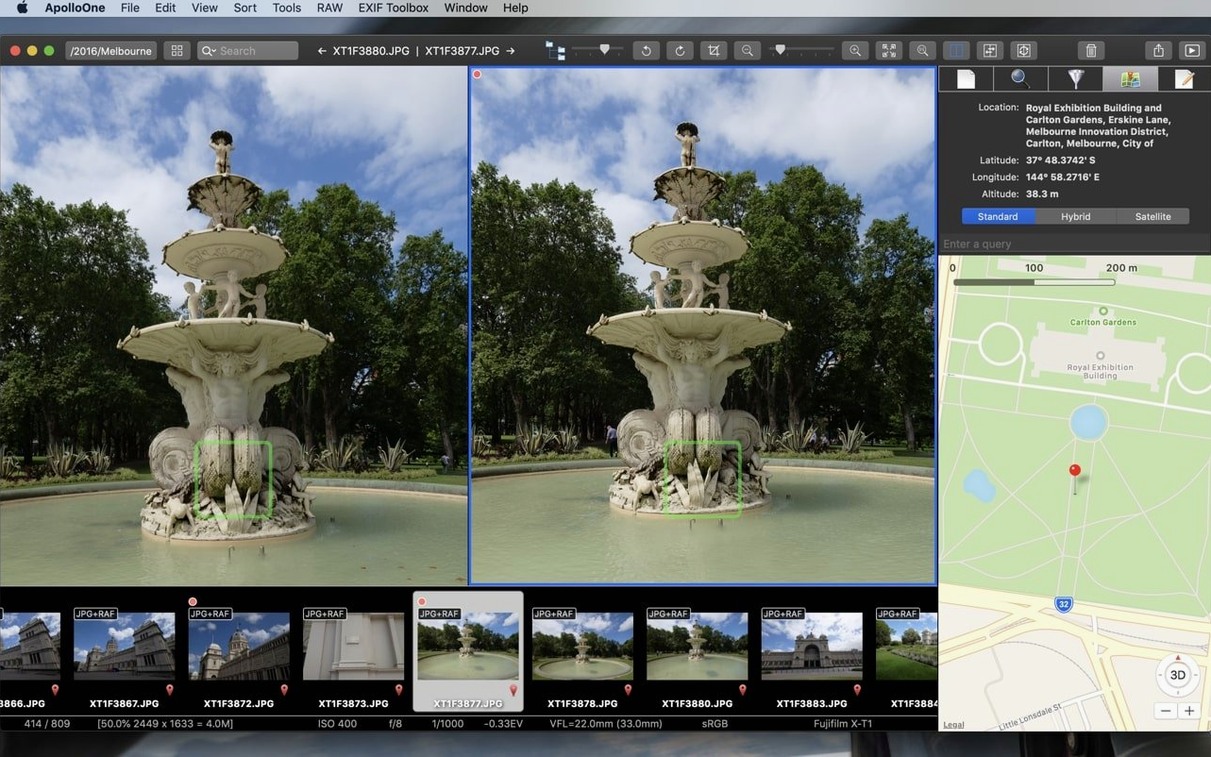The height and width of the screenshot is (757, 1211).
Task: Click Fujifilm X-T1 in status bar
Action: pos(843,723)
